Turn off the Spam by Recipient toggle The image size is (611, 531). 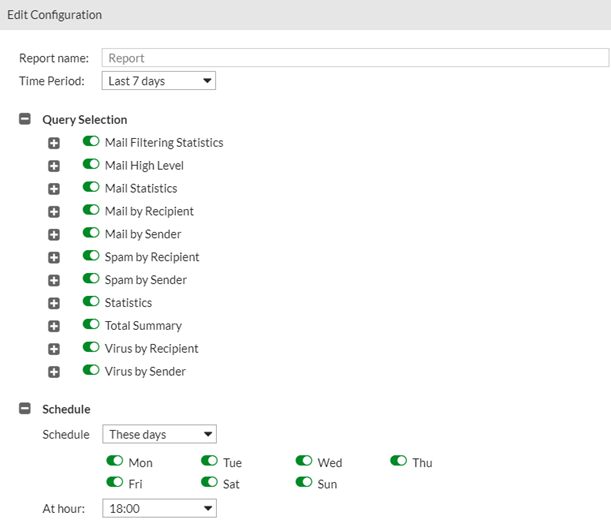coord(91,256)
